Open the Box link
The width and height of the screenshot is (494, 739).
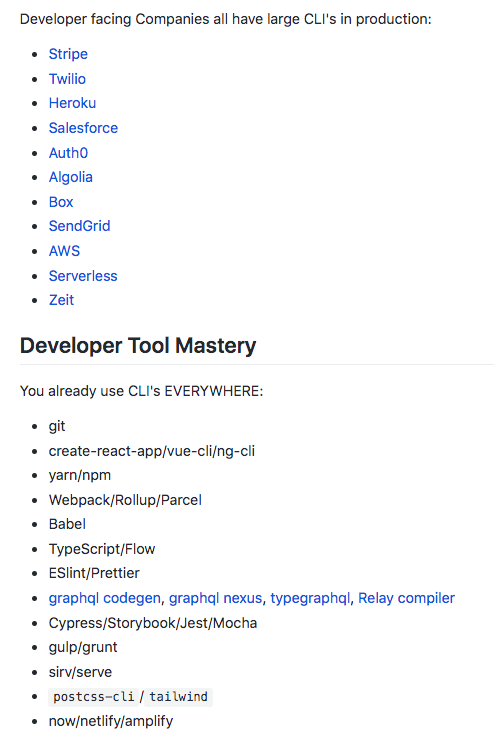(61, 202)
